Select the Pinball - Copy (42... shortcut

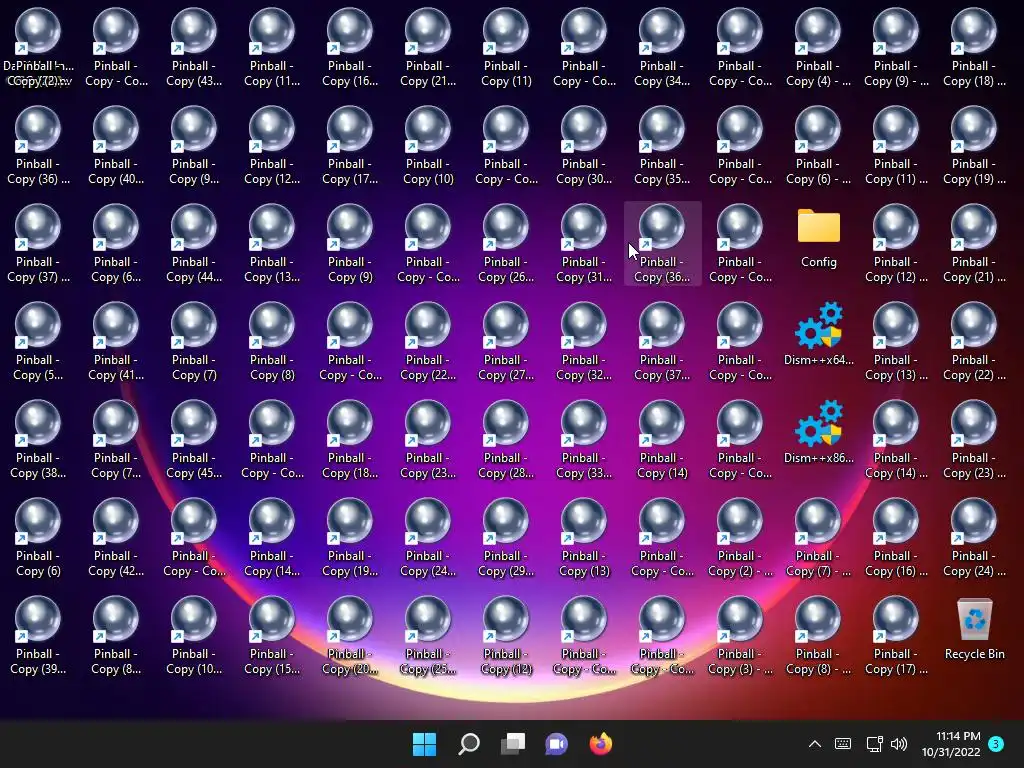[116, 538]
